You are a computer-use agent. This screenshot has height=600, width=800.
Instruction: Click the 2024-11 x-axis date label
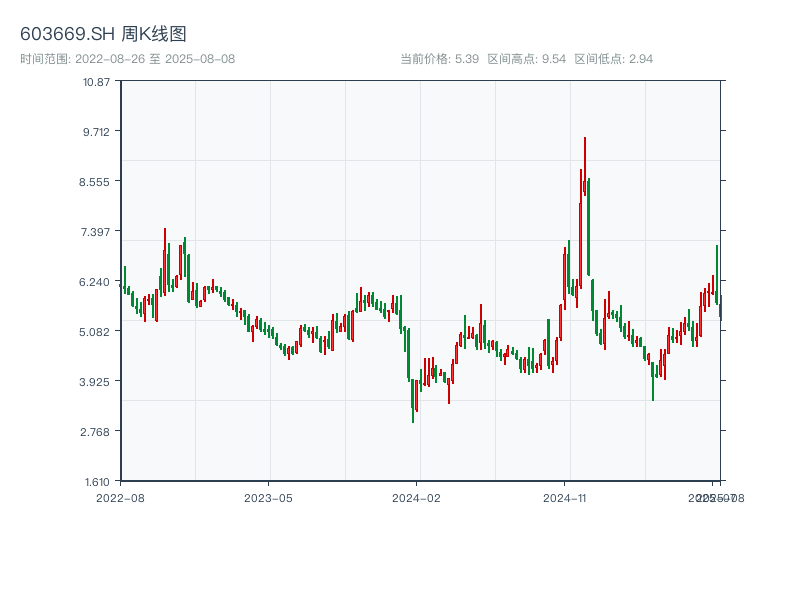(564, 497)
